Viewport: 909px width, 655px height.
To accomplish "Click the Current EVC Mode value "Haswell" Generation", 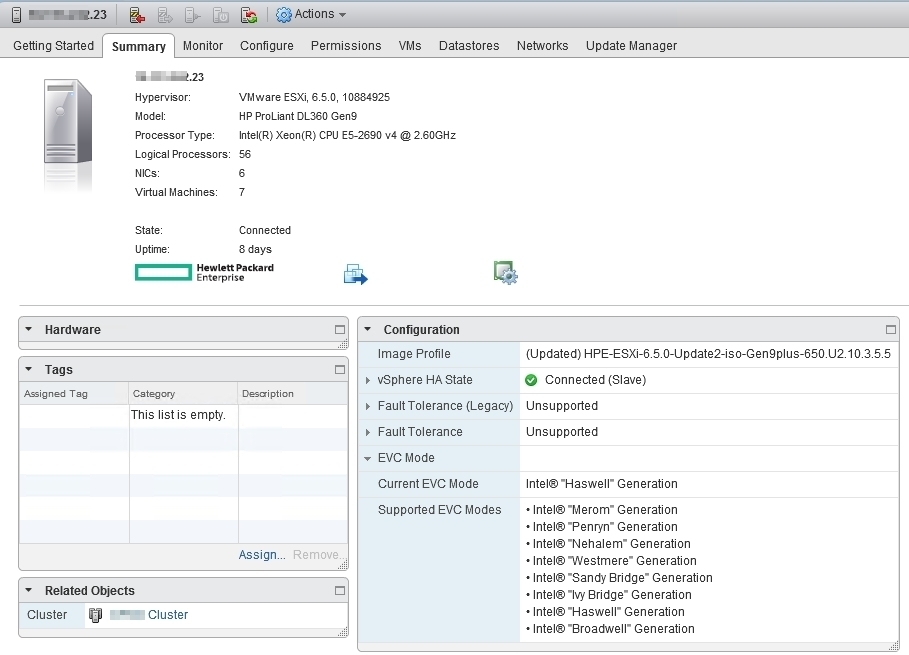I will 601,484.
